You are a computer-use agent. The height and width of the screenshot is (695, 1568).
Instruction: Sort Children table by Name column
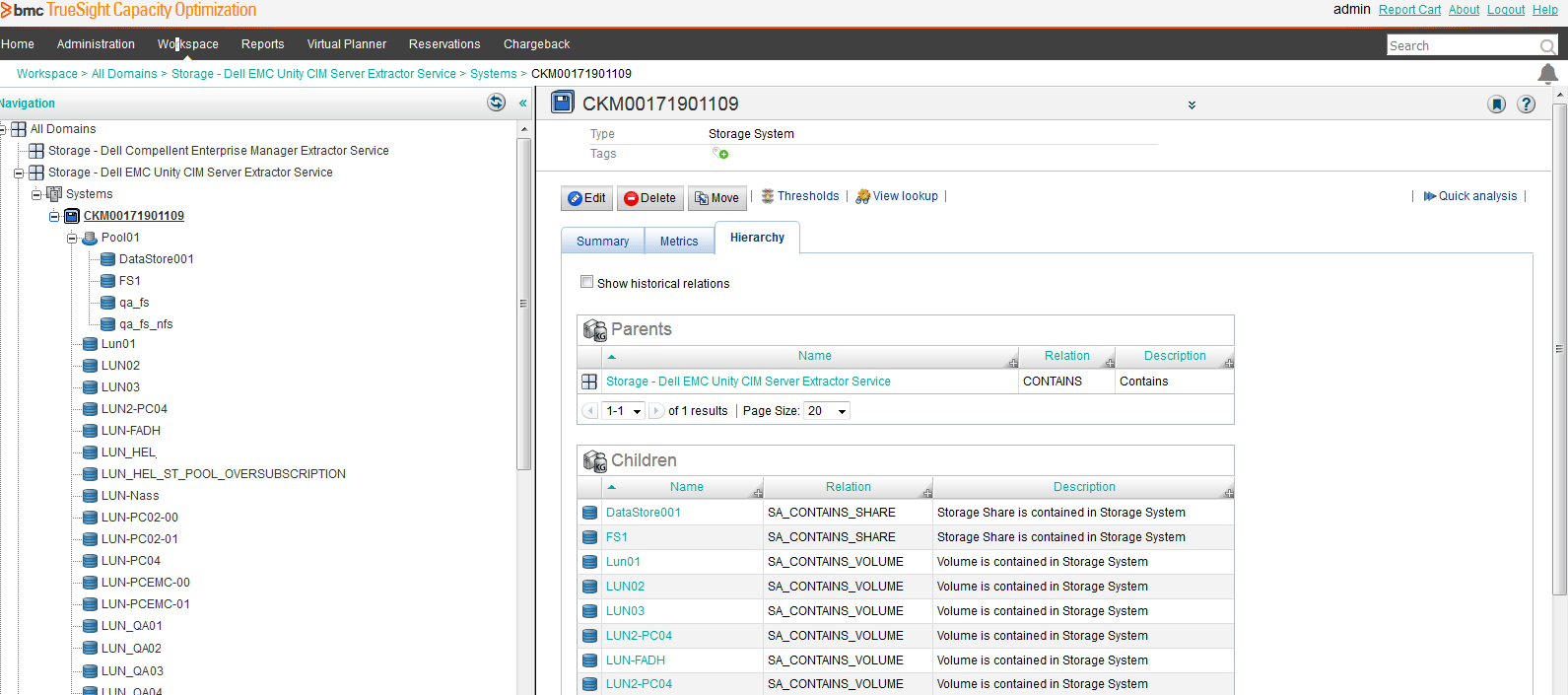(x=686, y=487)
